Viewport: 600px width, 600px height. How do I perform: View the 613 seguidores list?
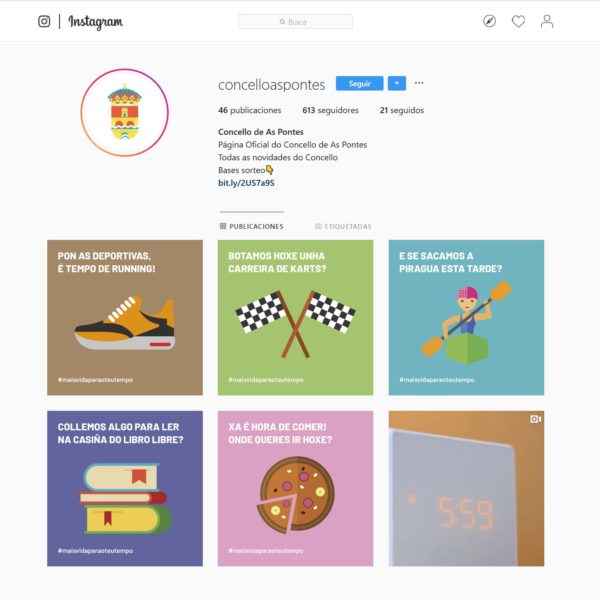click(x=330, y=110)
